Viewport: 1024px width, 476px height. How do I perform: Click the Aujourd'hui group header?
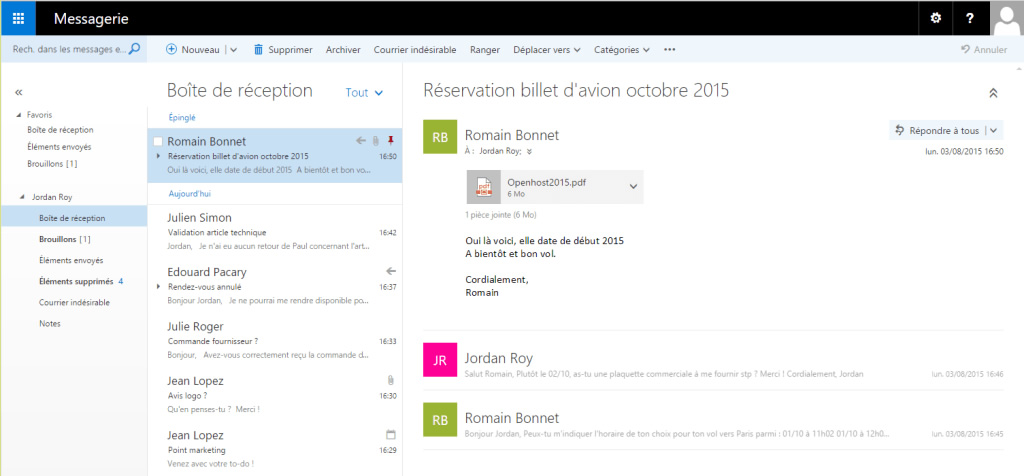coord(189,194)
